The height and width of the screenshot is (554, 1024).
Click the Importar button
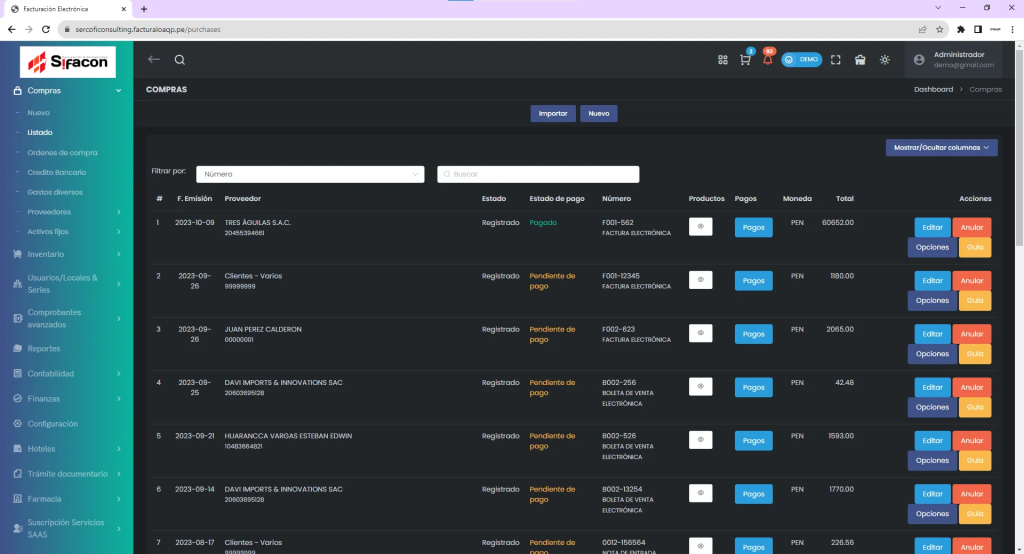[x=553, y=114]
